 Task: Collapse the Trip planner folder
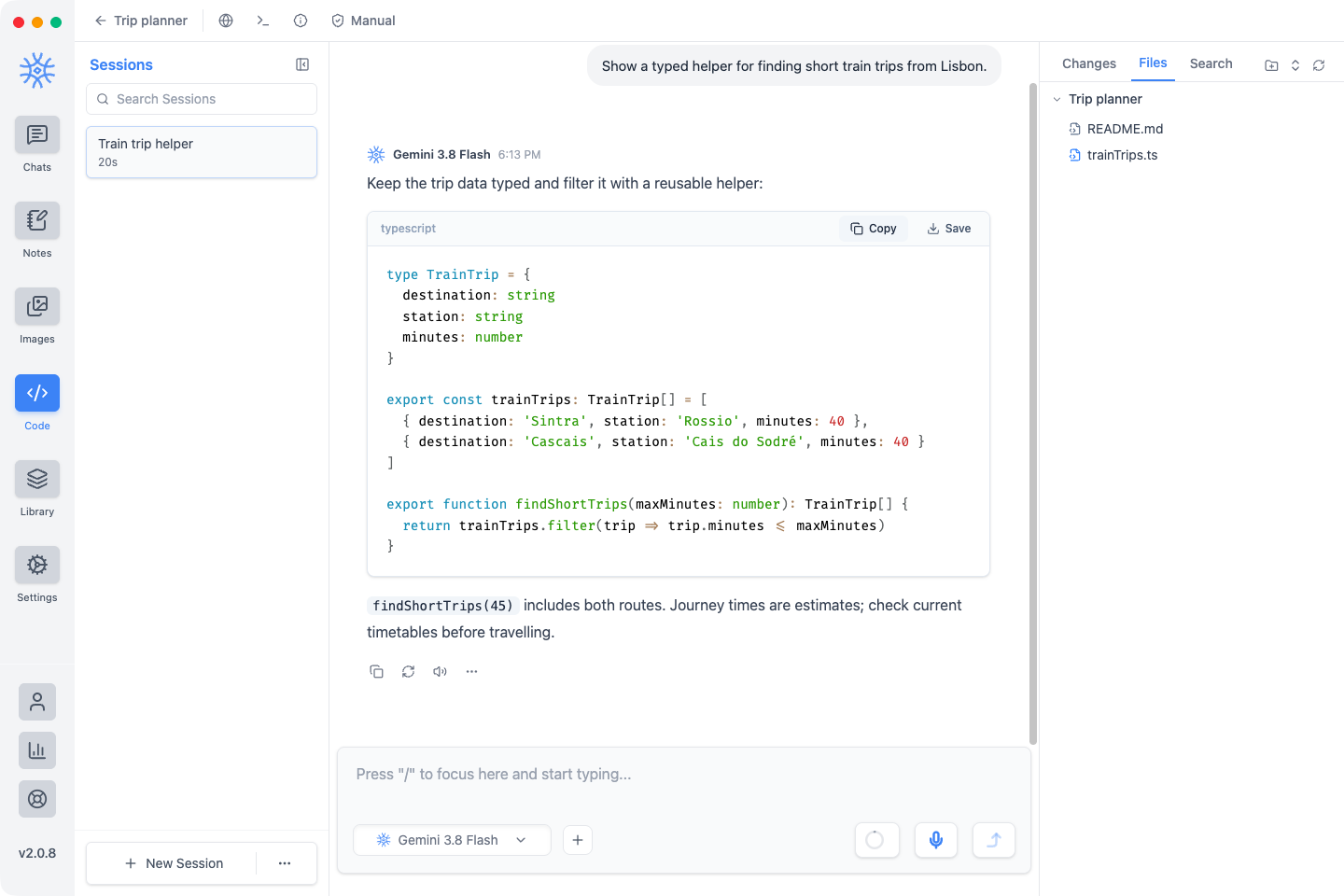point(1057,99)
